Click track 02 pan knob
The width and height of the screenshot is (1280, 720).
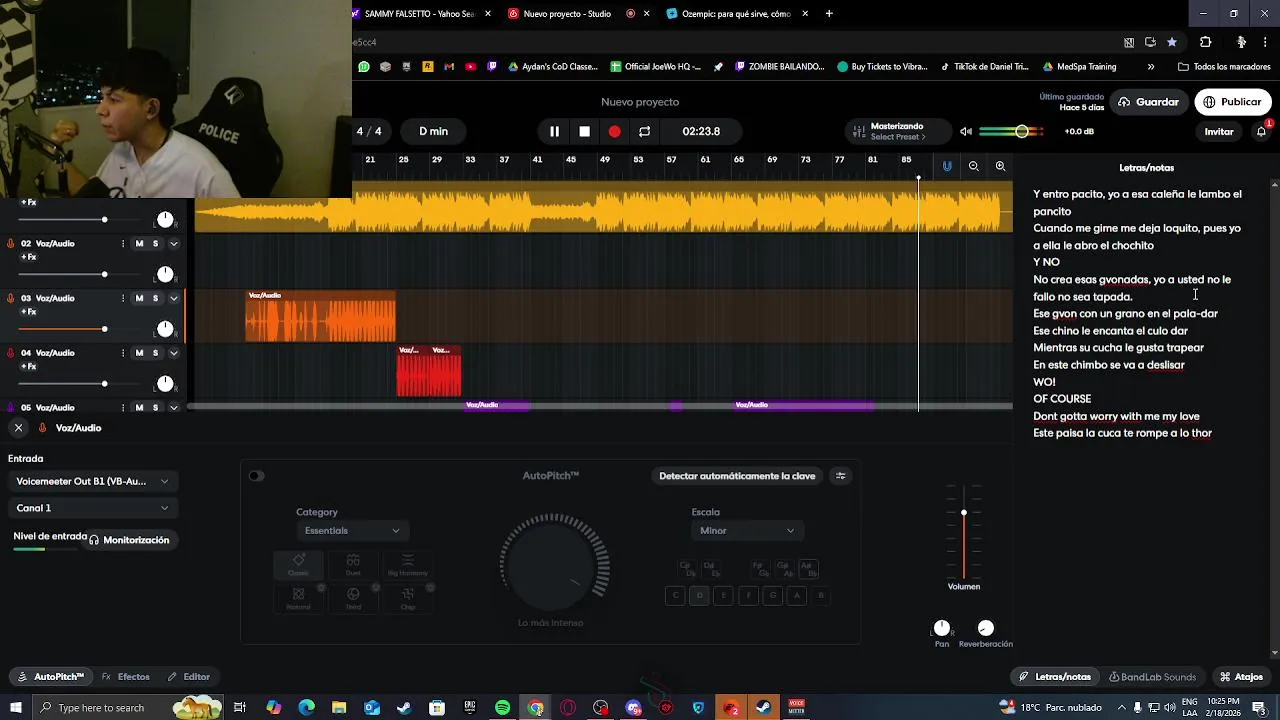[x=165, y=274]
